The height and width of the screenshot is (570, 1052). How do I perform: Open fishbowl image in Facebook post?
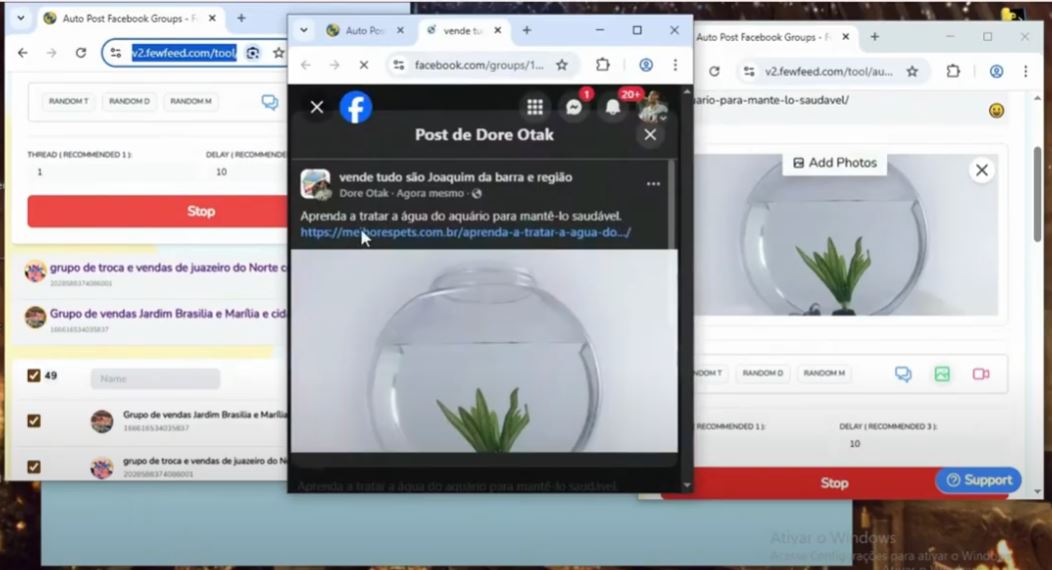[x=484, y=351]
